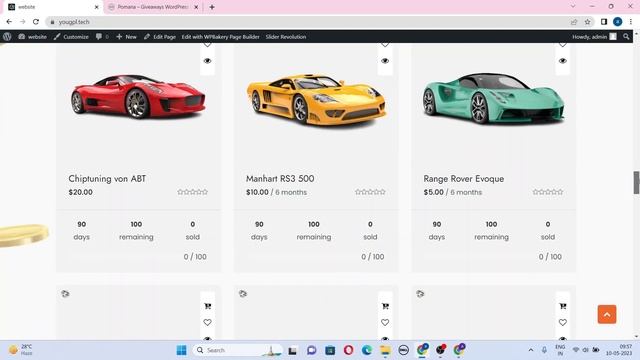Viewport: 640px width, 360px height.
Task: Open the Range Rover Evoque product title
Action: click(464, 178)
